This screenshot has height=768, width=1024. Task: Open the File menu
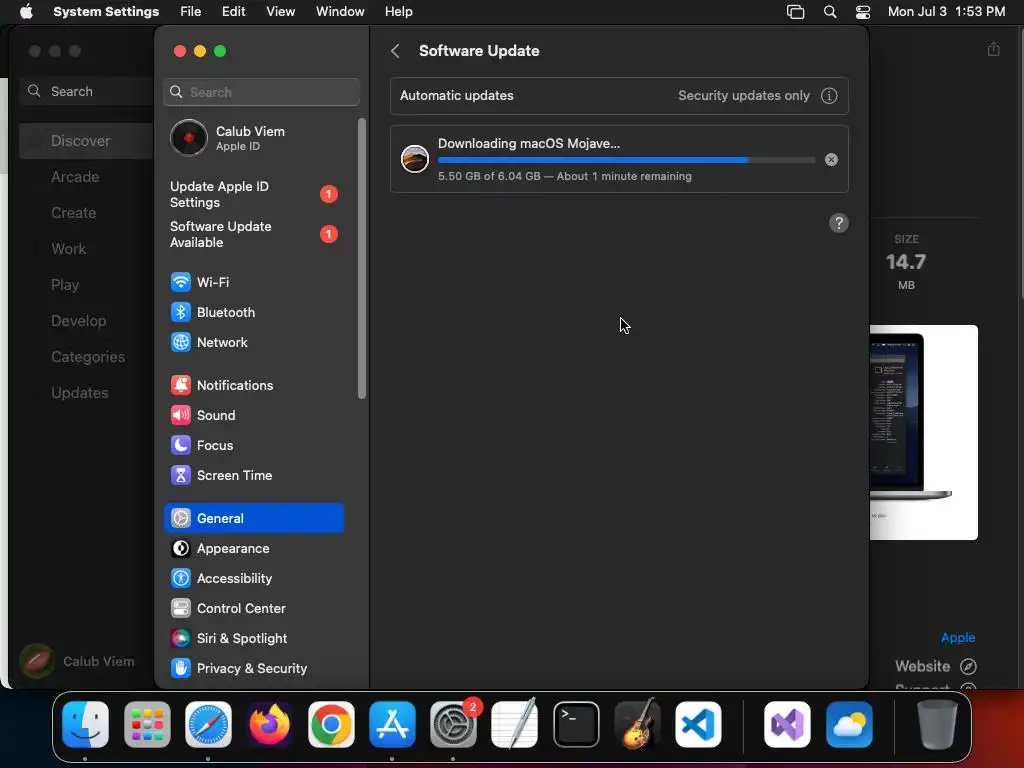[x=191, y=12]
